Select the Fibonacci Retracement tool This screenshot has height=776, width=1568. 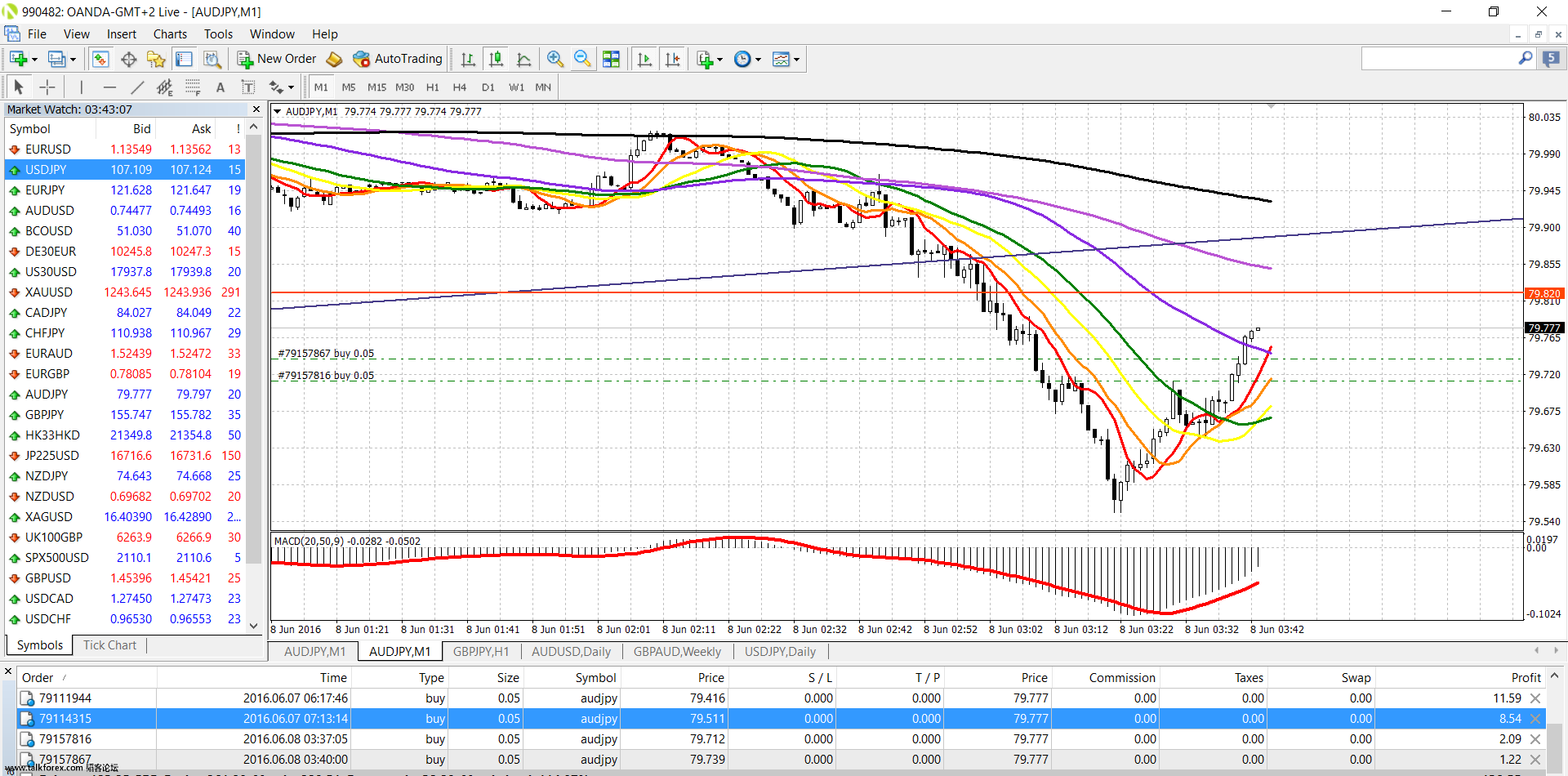click(193, 87)
